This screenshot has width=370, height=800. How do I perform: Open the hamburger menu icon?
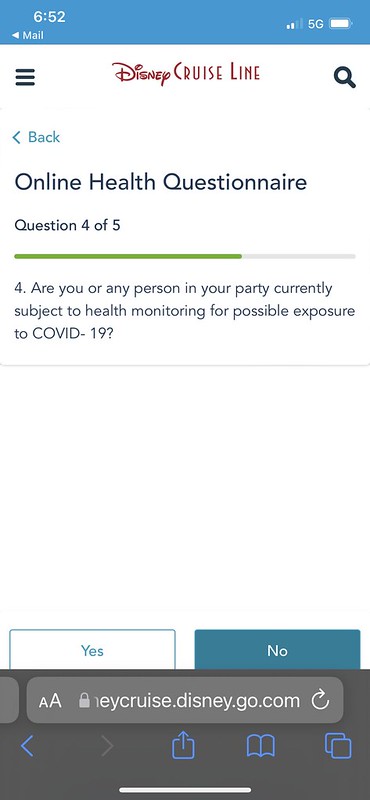[x=25, y=77]
